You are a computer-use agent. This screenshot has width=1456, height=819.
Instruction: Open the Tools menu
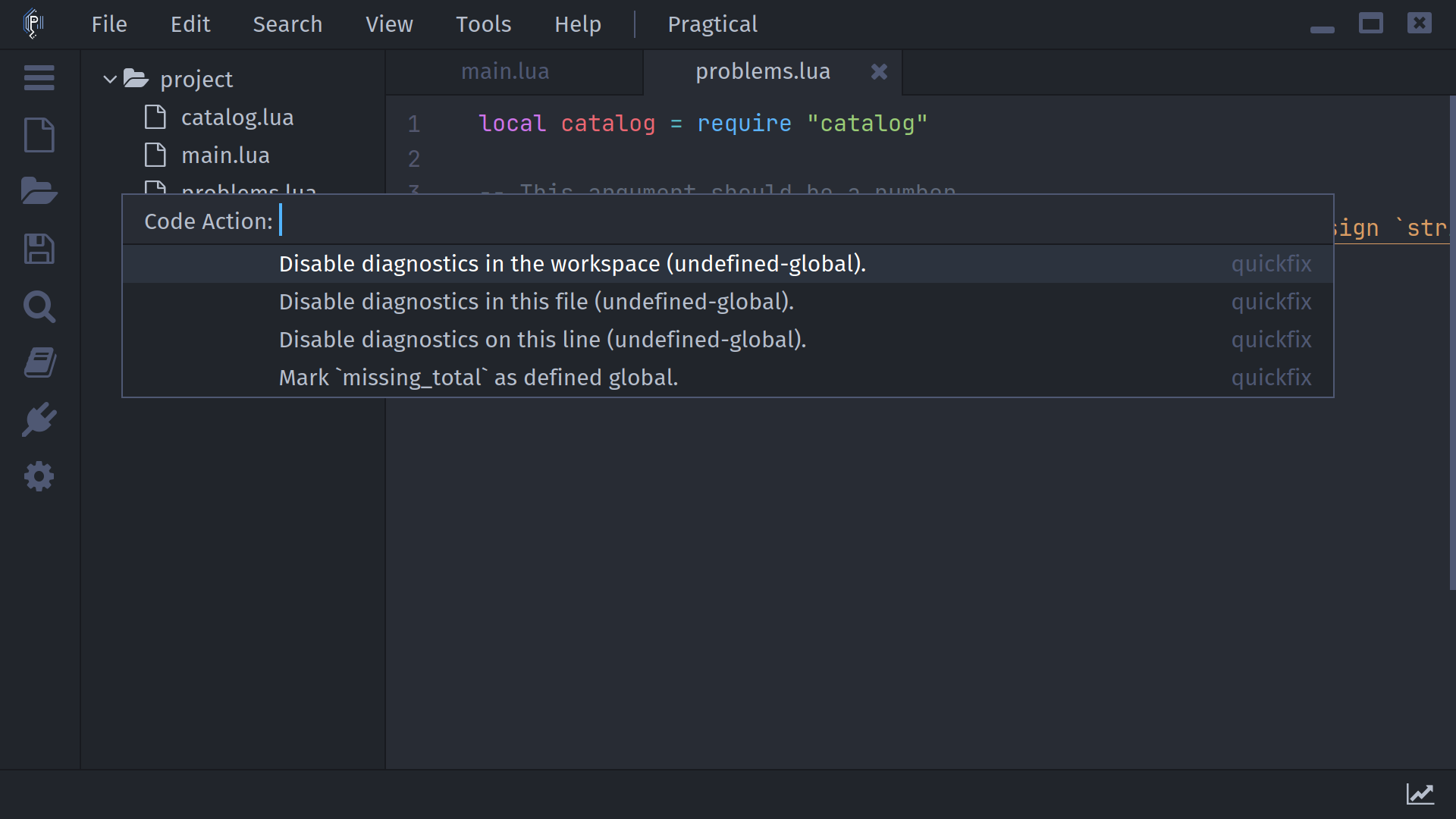(x=483, y=24)
